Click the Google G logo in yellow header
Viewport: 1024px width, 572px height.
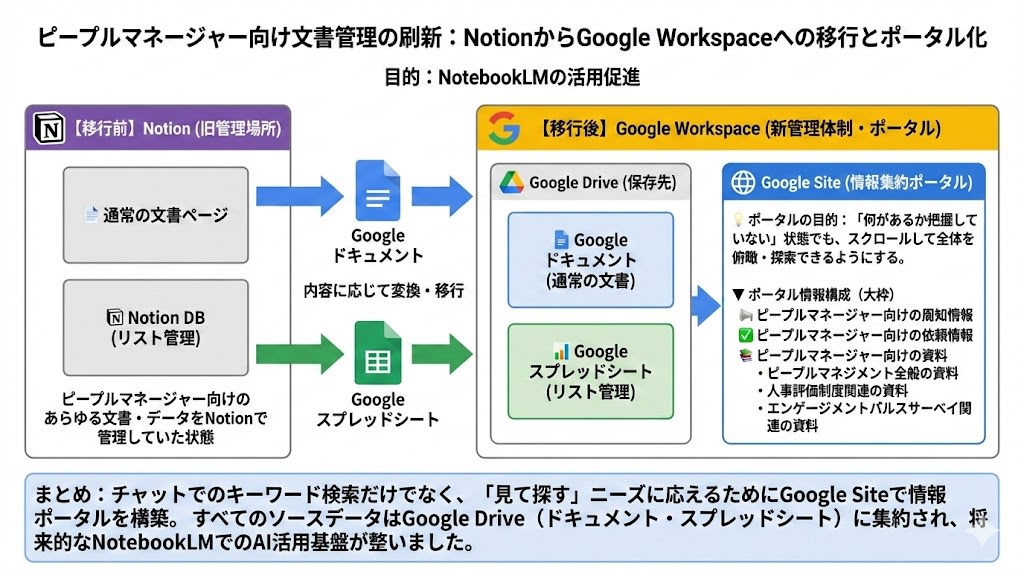pyautogui.click(x=504, y=128)
